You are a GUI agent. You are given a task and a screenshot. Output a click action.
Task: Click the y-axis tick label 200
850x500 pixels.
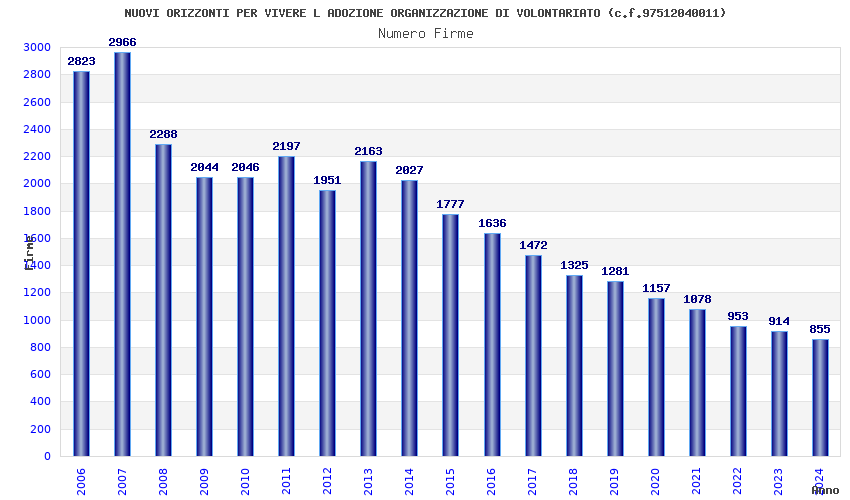pos(41,430)
